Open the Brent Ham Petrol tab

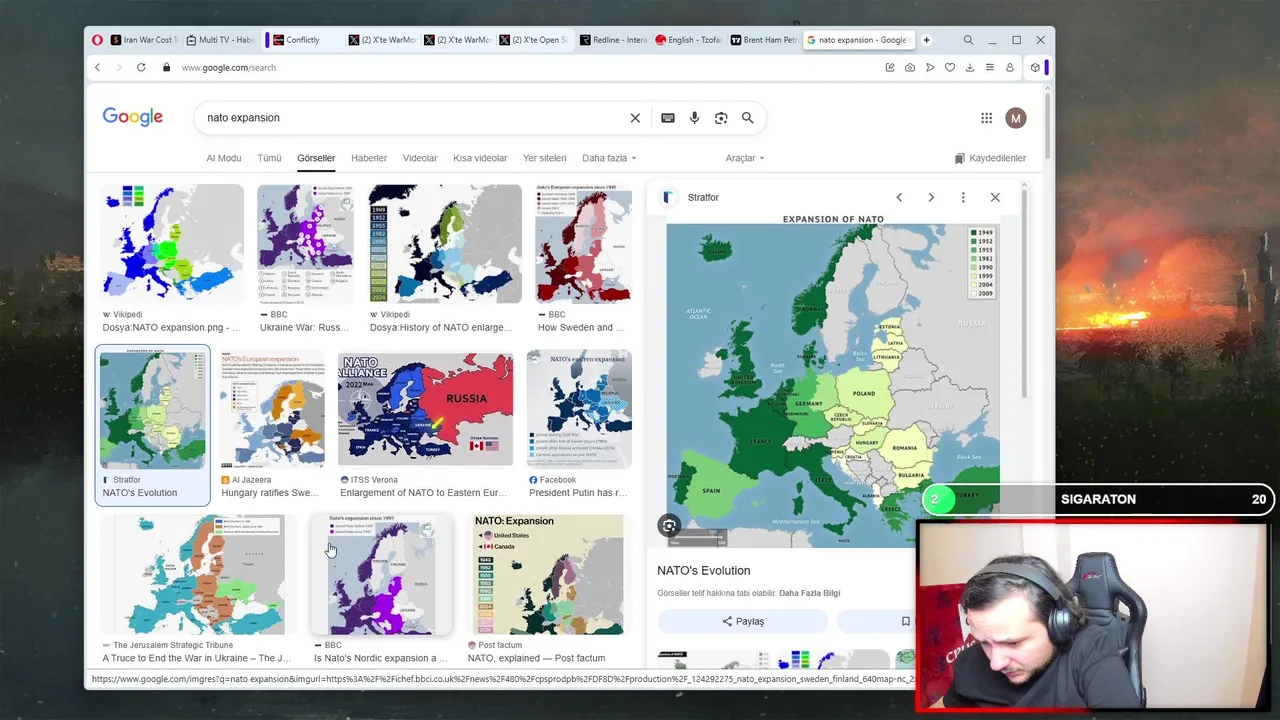click(764, 40)
